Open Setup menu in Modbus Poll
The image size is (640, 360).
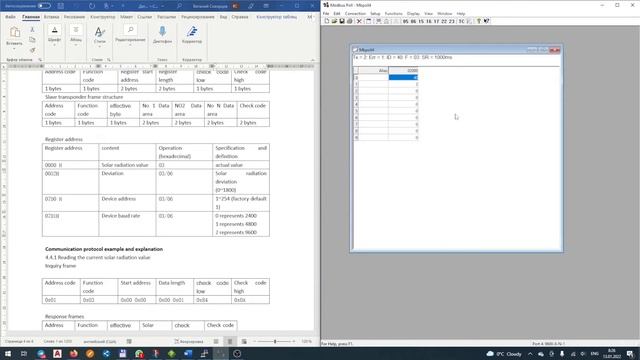coord(375,13)
